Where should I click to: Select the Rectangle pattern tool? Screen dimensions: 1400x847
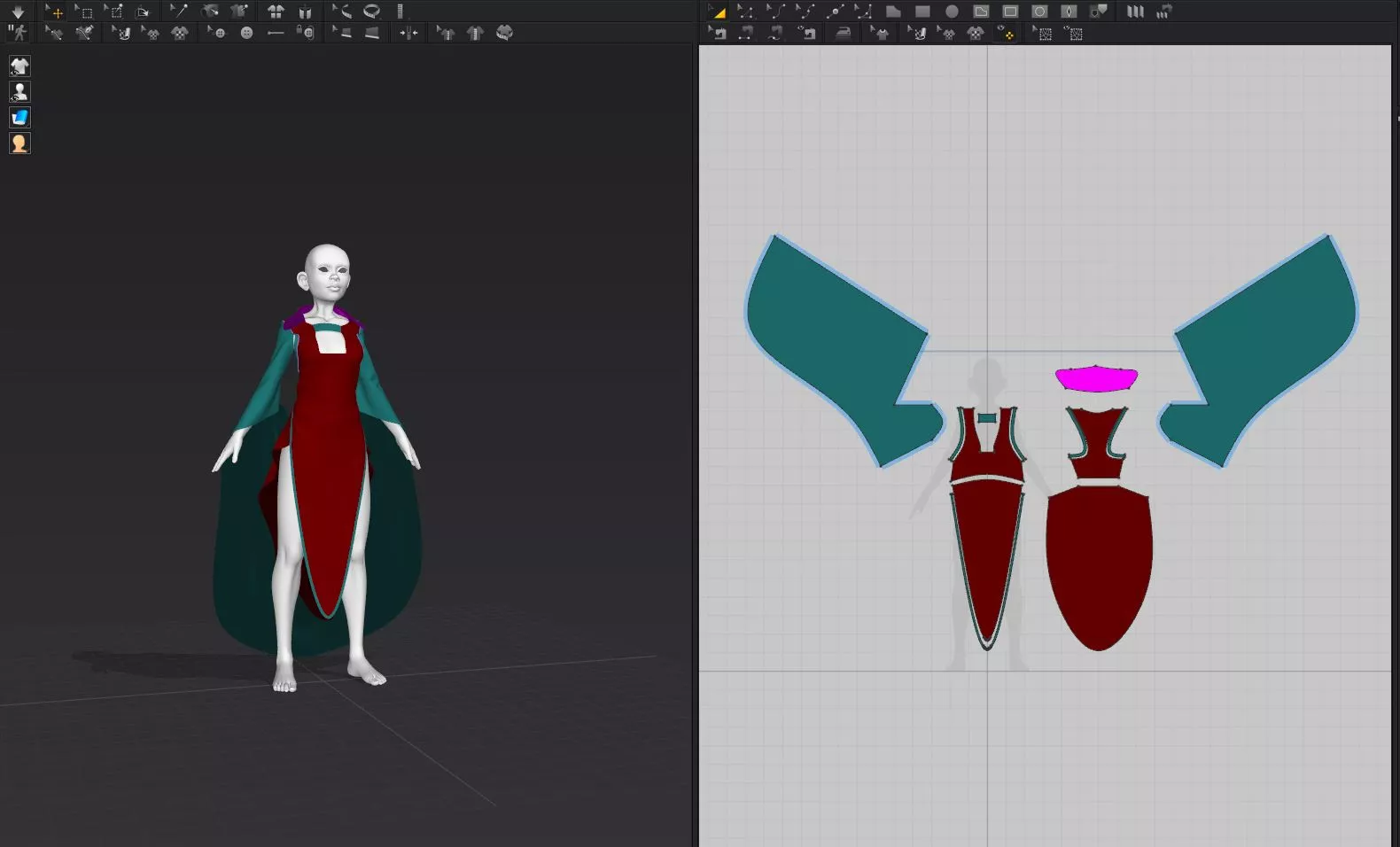click(922, 12)
